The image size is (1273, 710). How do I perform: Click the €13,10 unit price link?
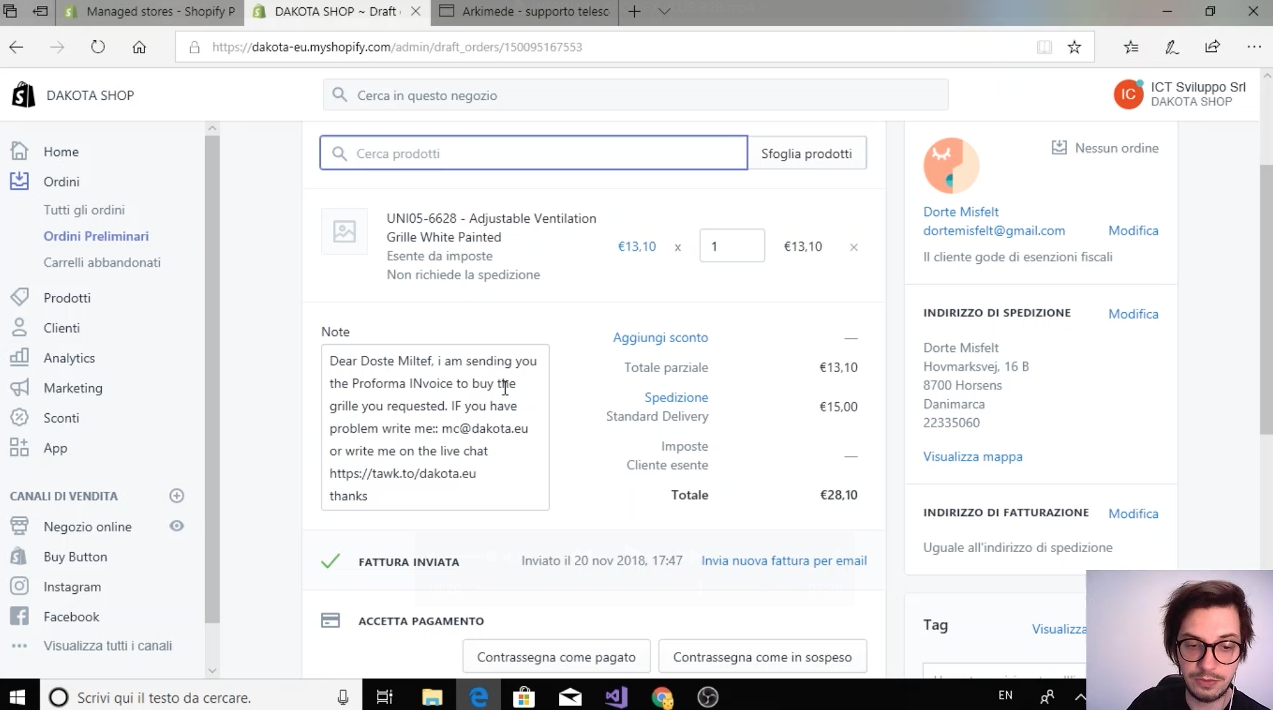click(637, 246)
